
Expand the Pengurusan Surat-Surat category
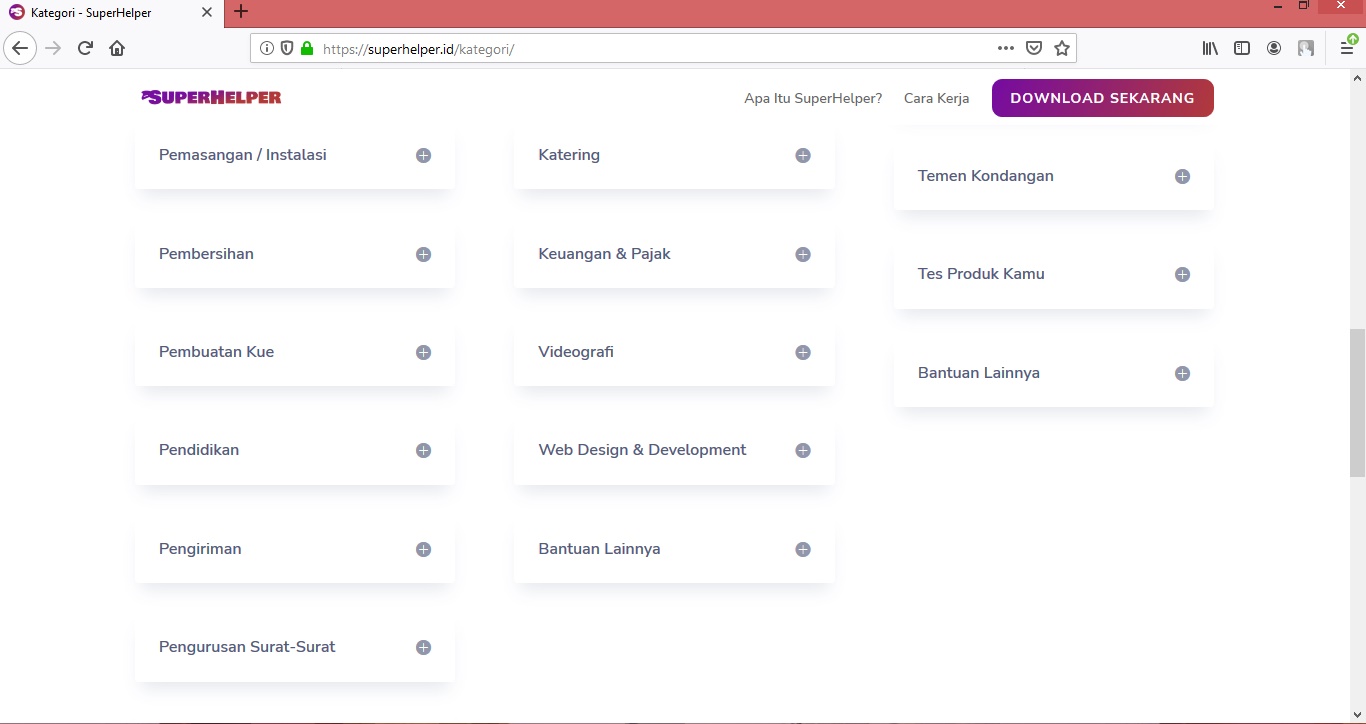coord(423,648)
